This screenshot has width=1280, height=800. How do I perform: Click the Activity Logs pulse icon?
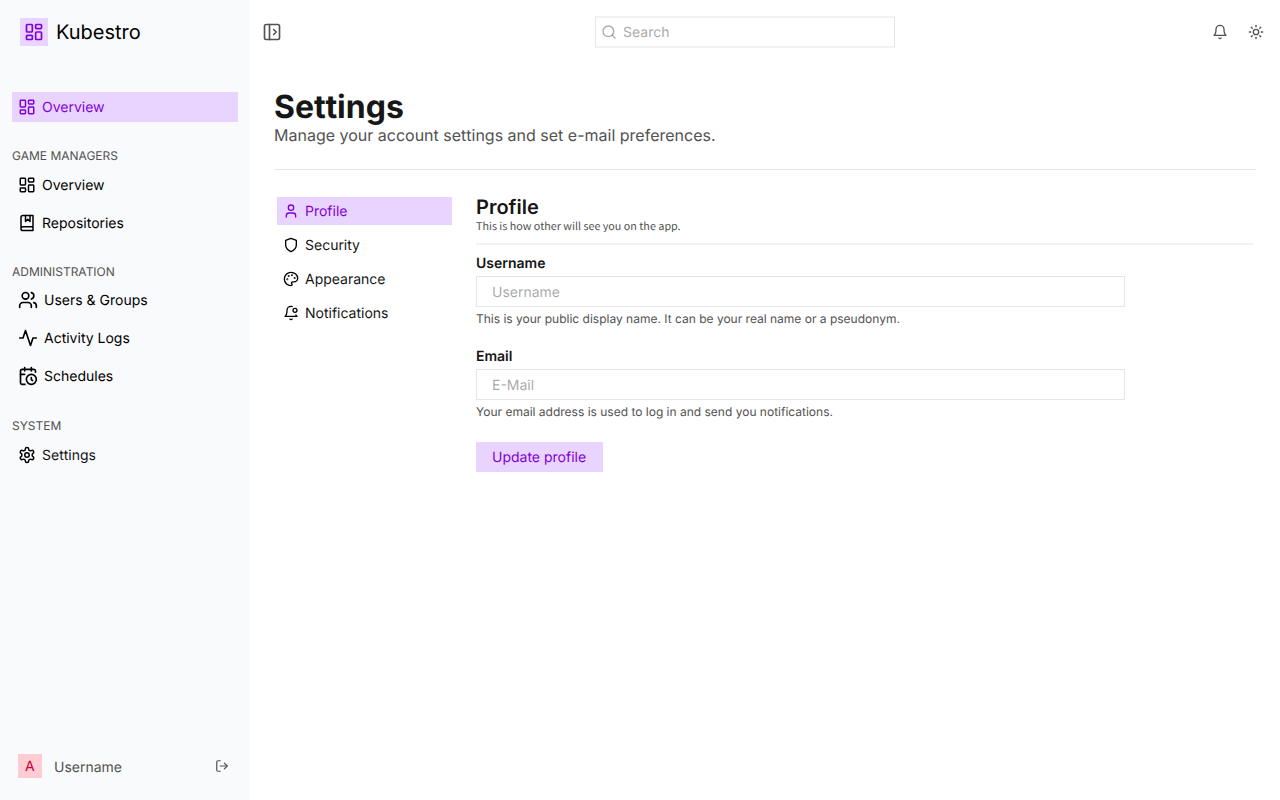tap(28, 338)
